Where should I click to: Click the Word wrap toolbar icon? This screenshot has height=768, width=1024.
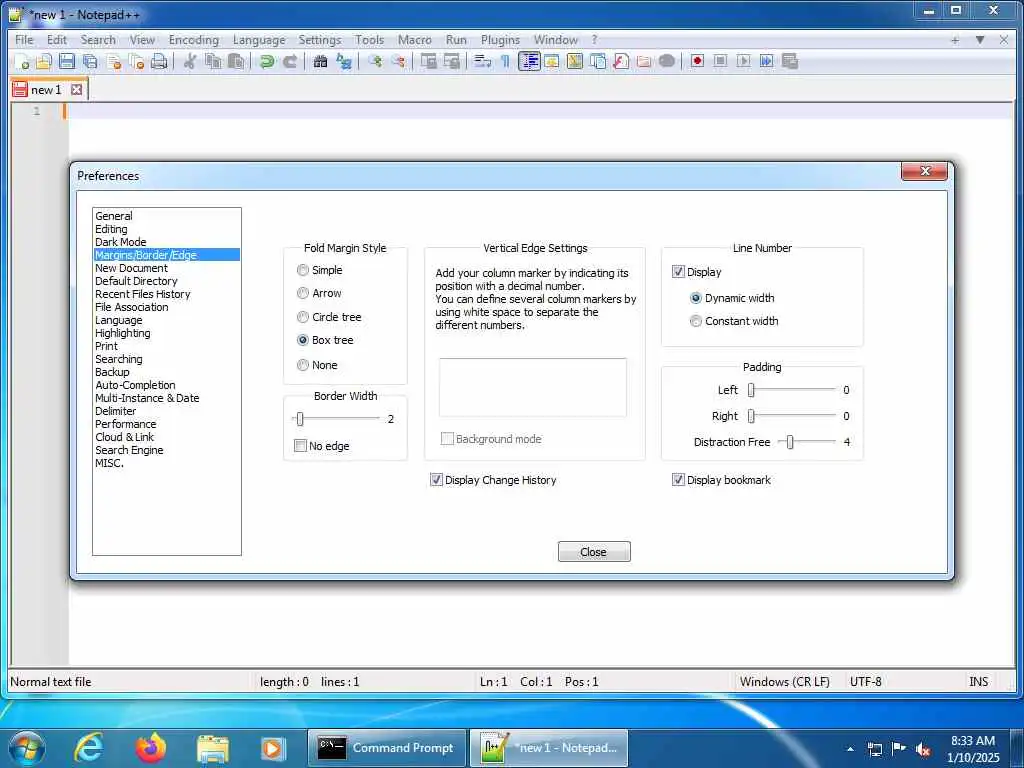click(x=482, y=61)
